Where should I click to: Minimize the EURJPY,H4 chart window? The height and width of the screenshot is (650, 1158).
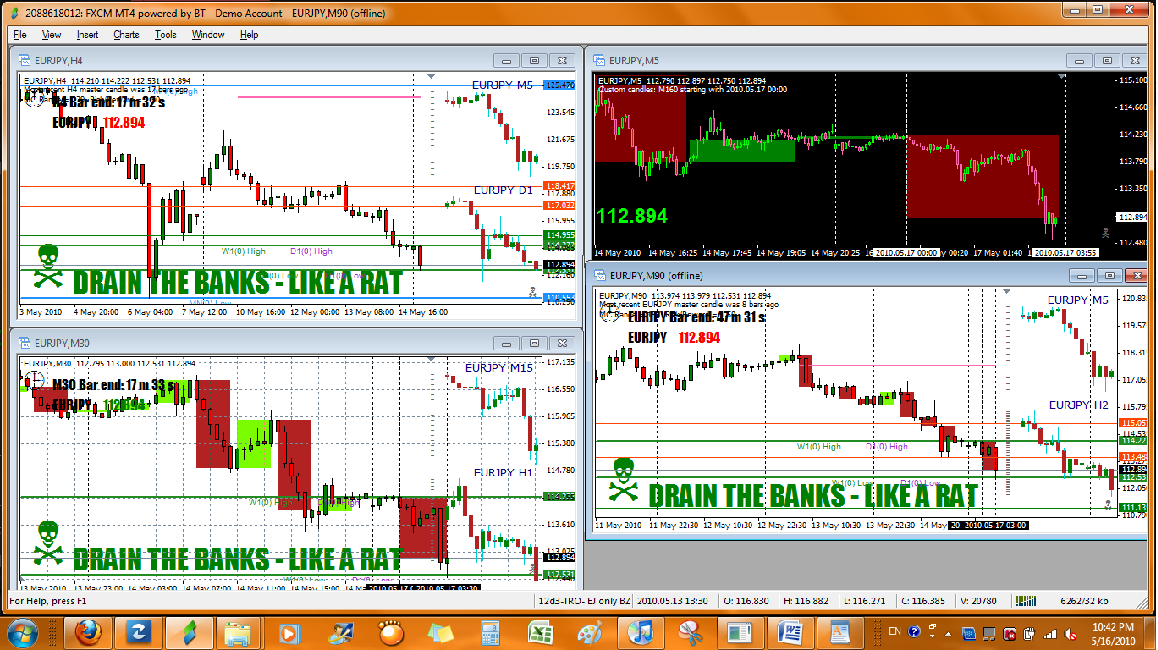point(506,61)
